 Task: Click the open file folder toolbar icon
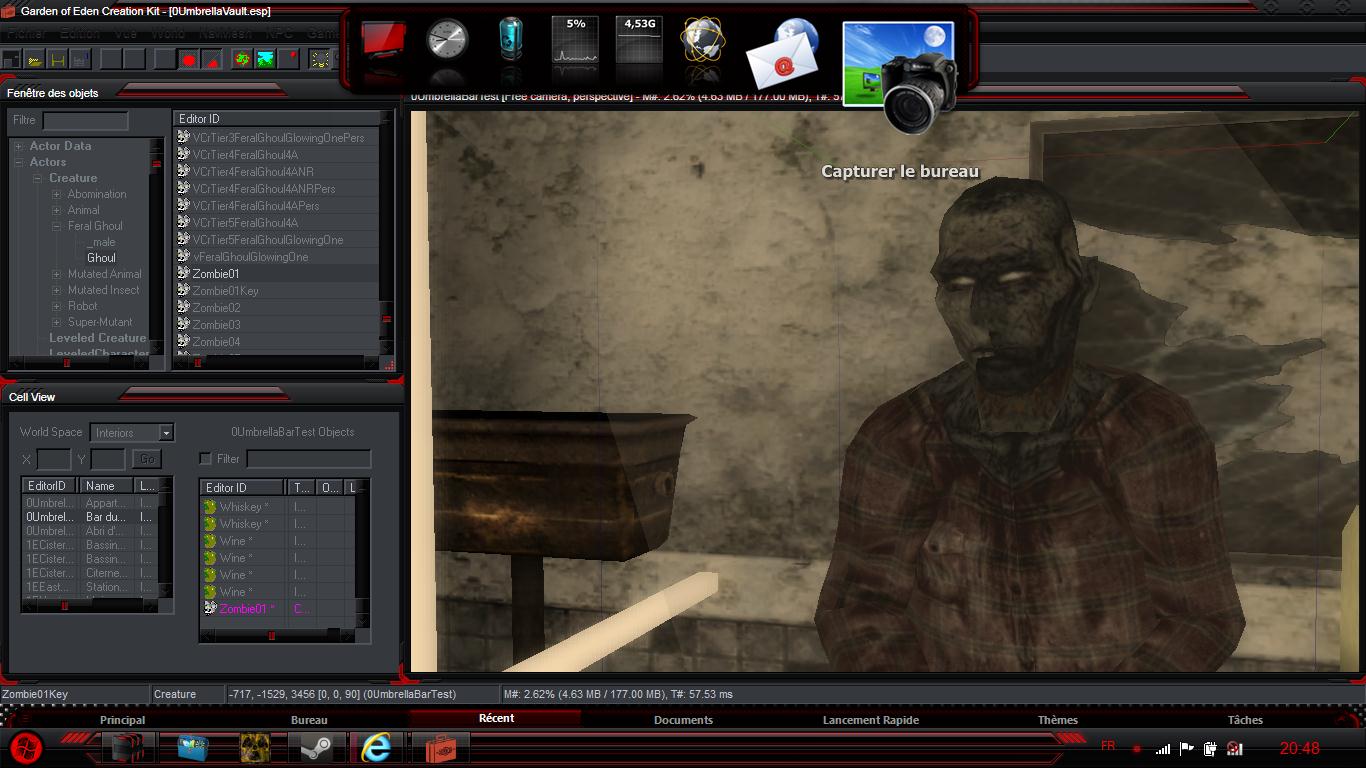point(35,59)
